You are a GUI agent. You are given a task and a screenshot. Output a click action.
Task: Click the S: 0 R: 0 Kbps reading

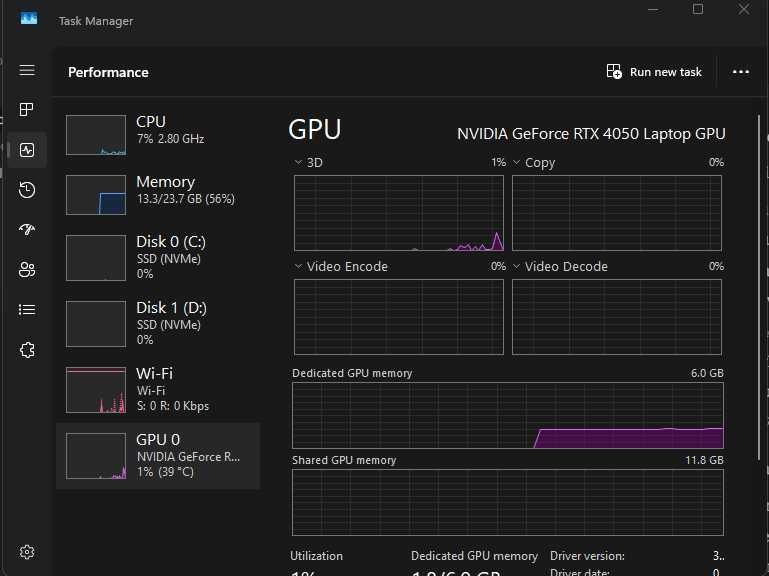coord(173,406)
